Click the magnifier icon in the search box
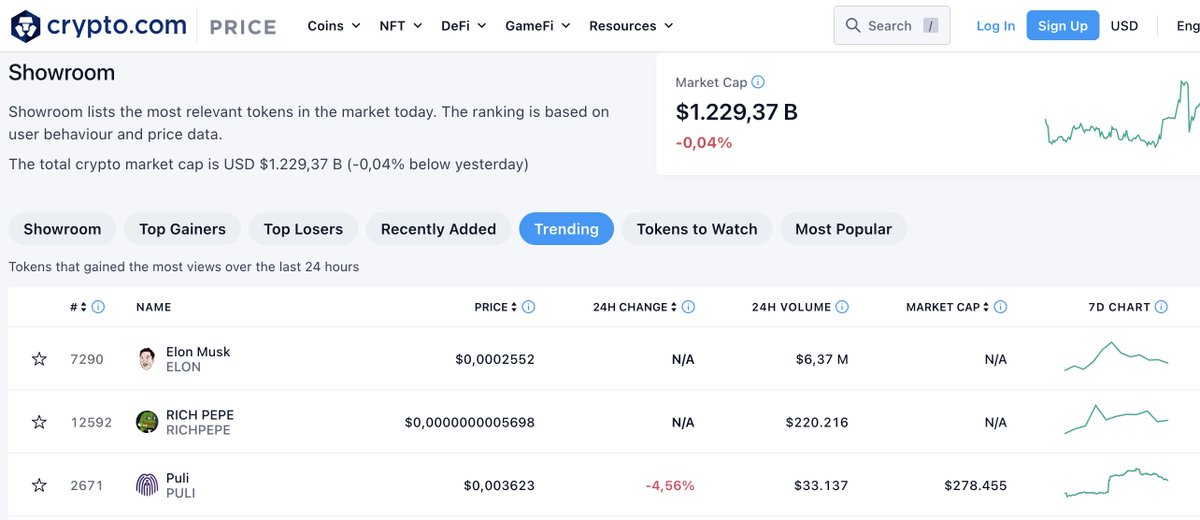The image size is (1200, 520). pyautogui.click(x=853, y=26)
